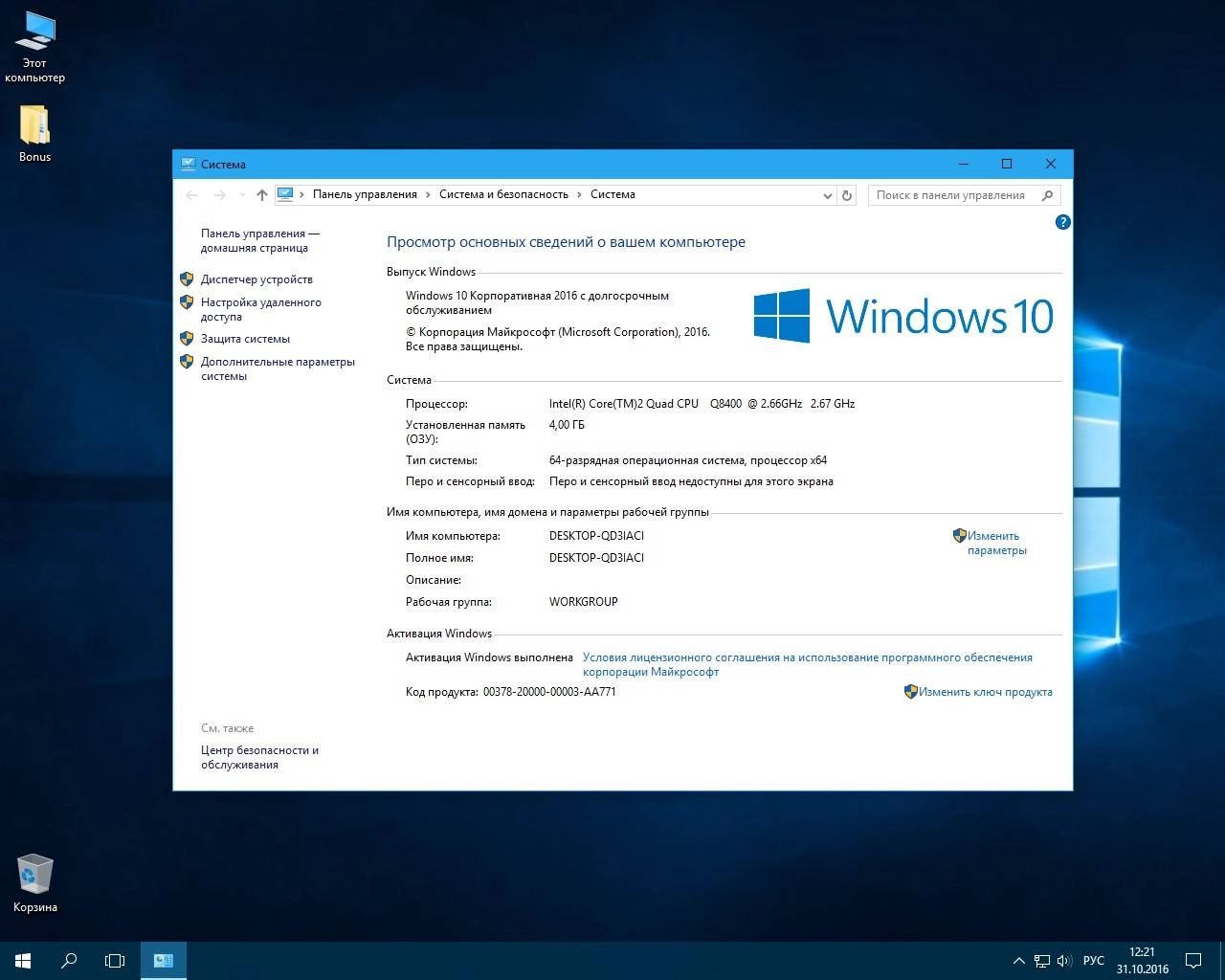Image resolution: width=1225 pixels, height=980 pixels.
Task: Select the Bonus folder on desktop
Action: coord(34,134)
